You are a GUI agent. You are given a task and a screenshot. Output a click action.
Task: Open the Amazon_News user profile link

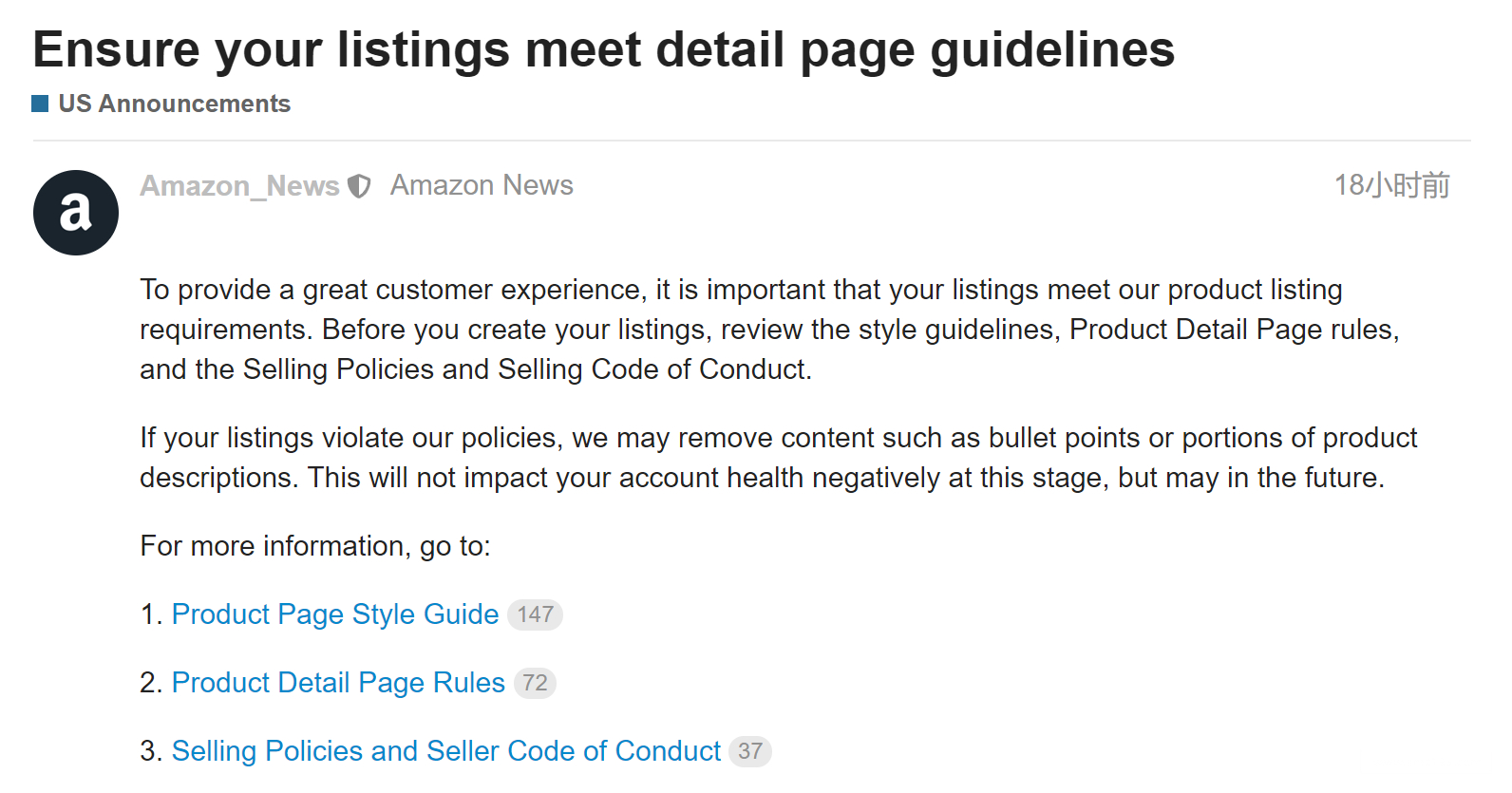pyautogui.click(x=239, y=186)
